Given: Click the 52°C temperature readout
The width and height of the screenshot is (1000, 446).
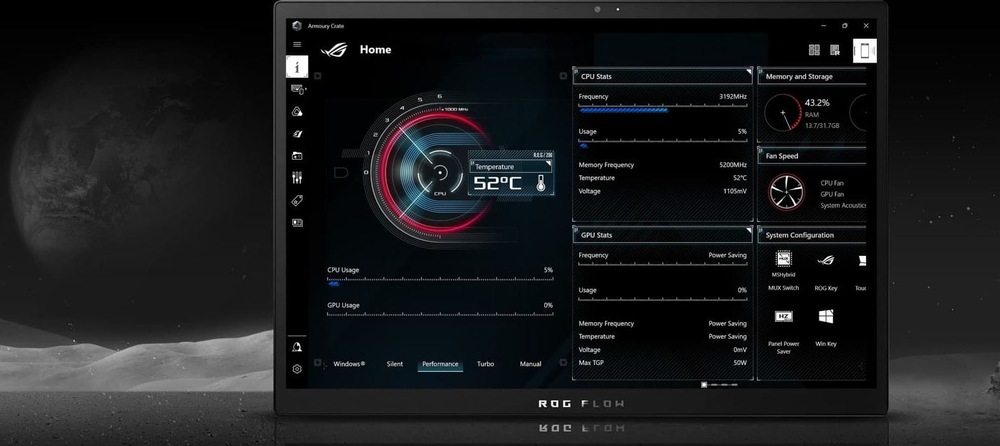Looking at the screenshot, I should 497,184.
